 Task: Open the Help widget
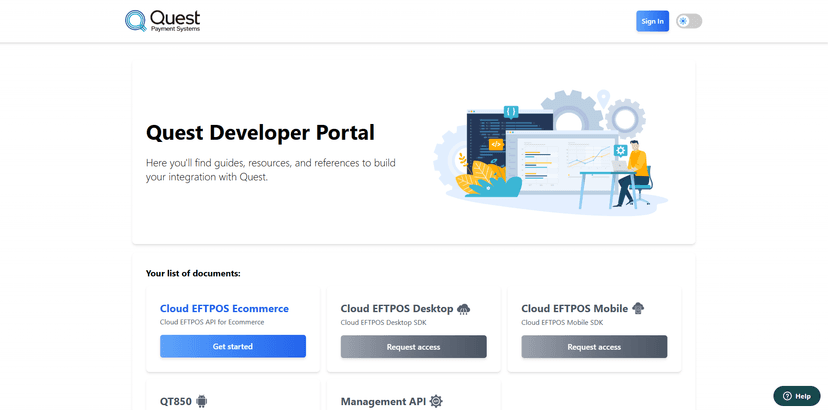797,396
